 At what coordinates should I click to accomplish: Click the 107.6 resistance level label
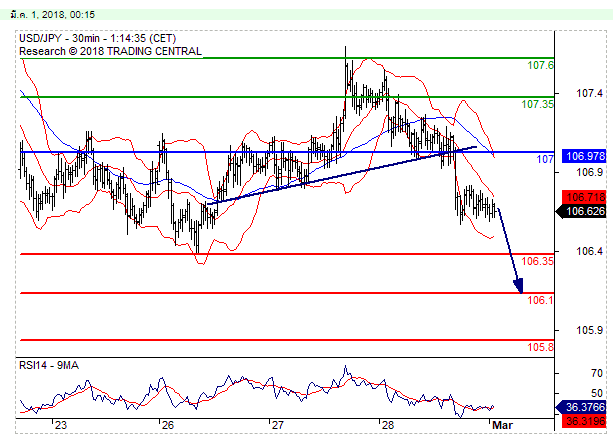[x=540, y=66]
